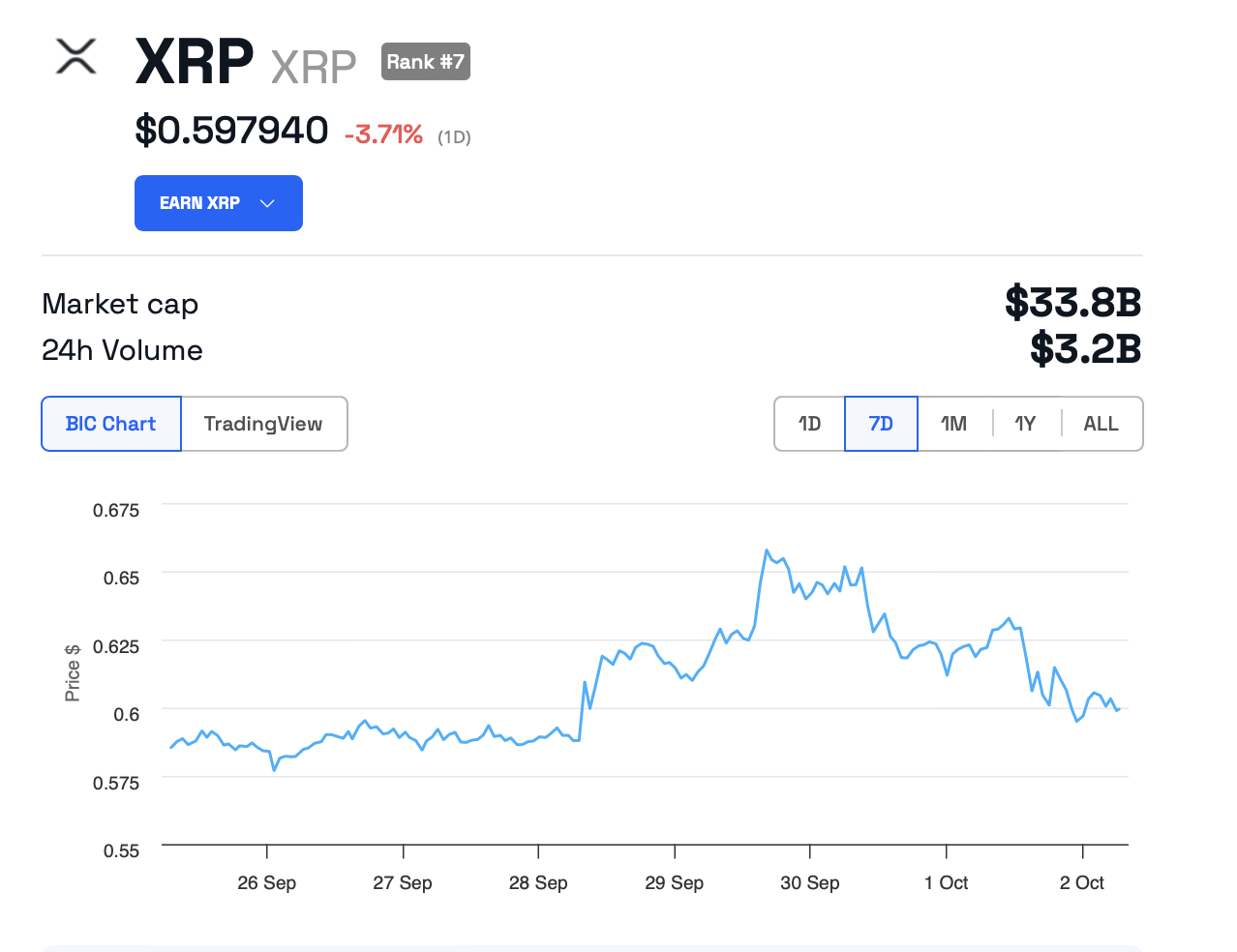Select the 1M time range
The height and width of the screenshot is (952, 1237).
(953, 424)
